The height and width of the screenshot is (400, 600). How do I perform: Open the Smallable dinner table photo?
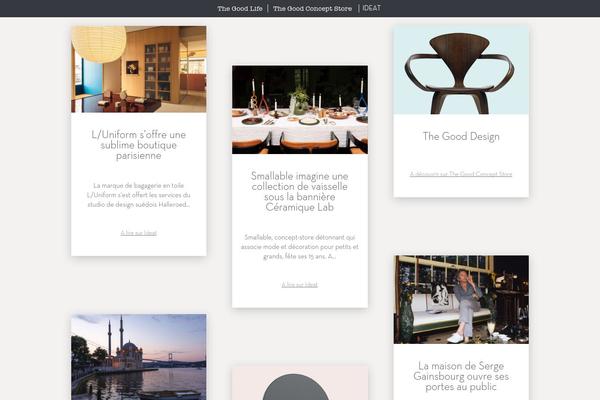(x=300, y=110)
